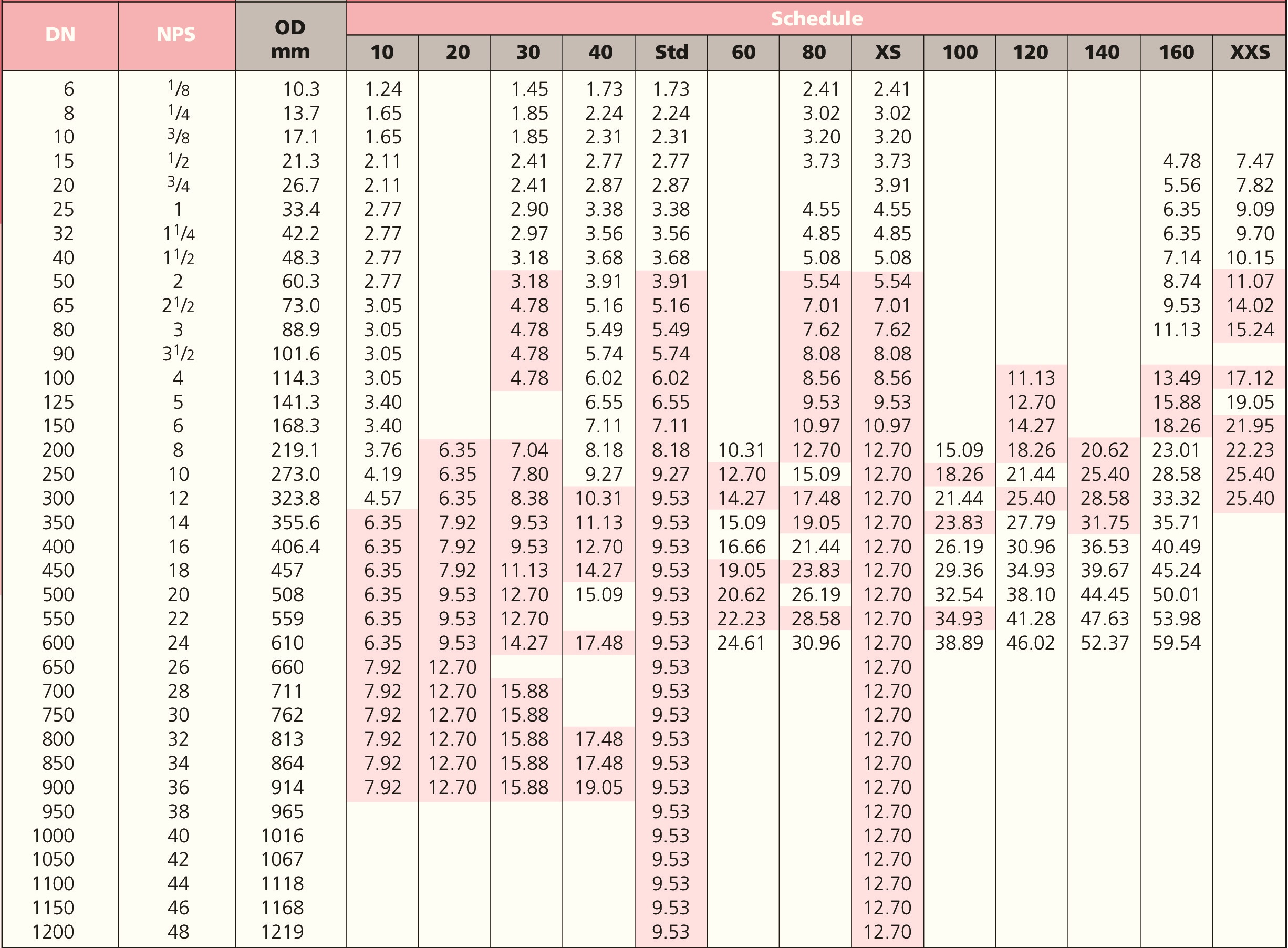This screenshot has width=1288, height=948.
Task: Click the OD mm column header
Action: (x=290, y=39)
